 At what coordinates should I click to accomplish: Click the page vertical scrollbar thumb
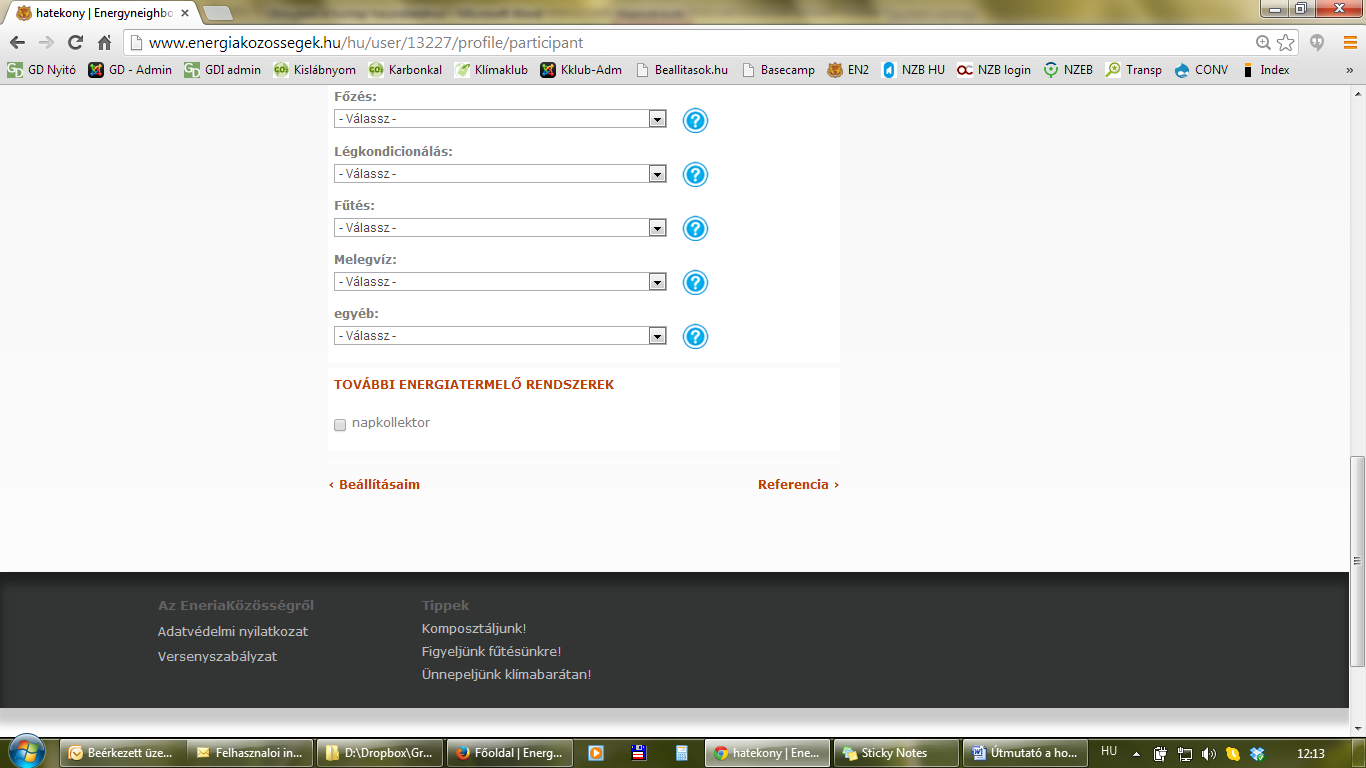coord(1357,560)
